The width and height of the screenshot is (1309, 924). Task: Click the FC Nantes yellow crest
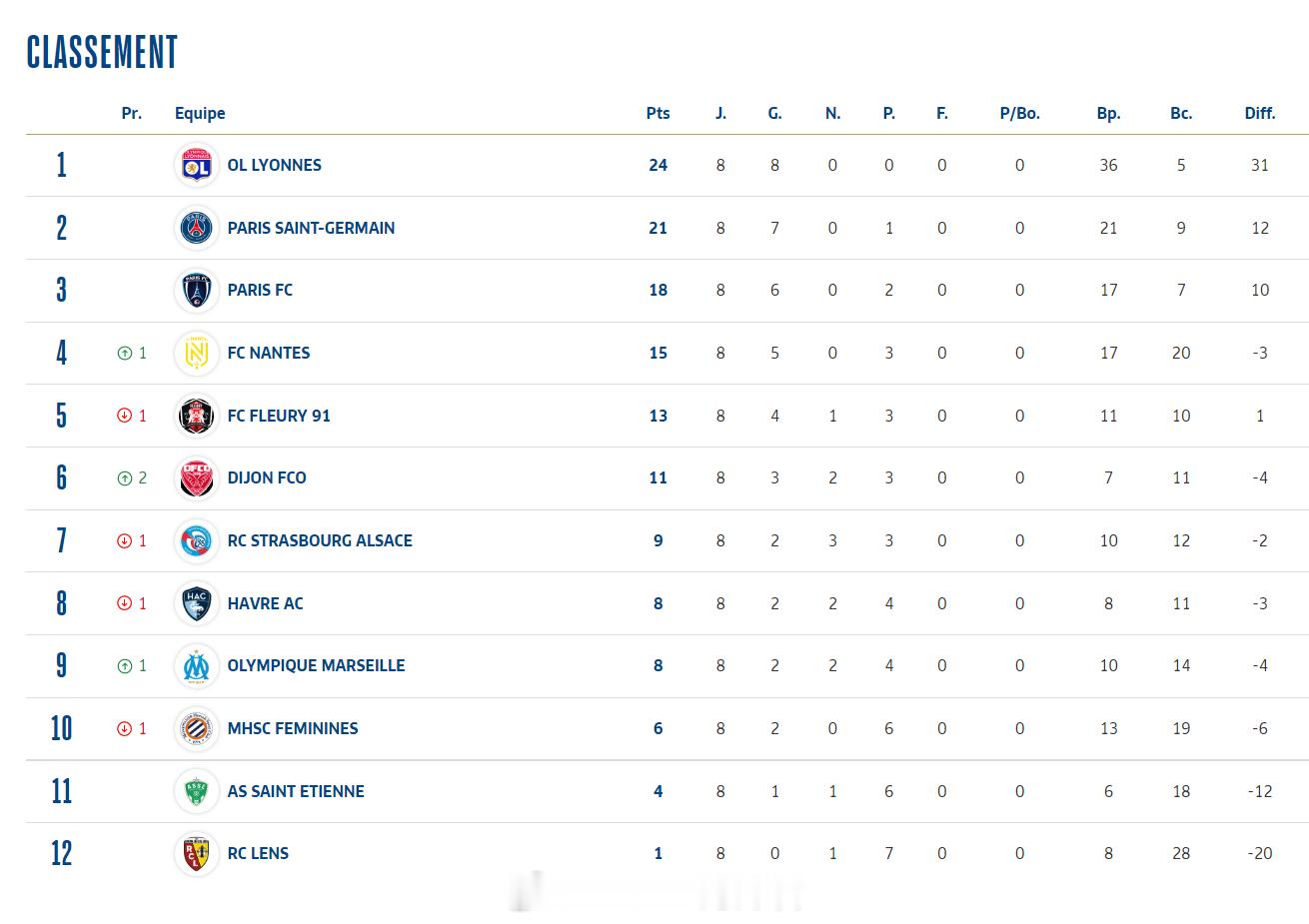[197, 353]
